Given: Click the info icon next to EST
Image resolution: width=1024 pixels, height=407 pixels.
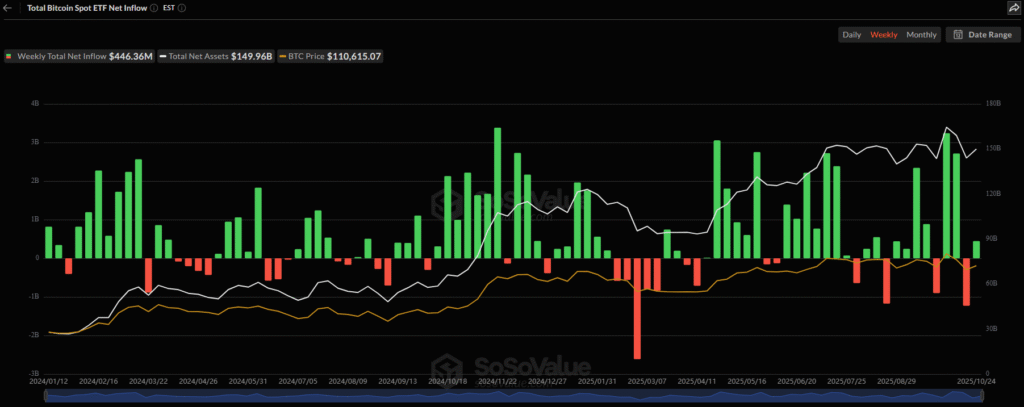Looking at the screenshot, I should coord(183,8).
